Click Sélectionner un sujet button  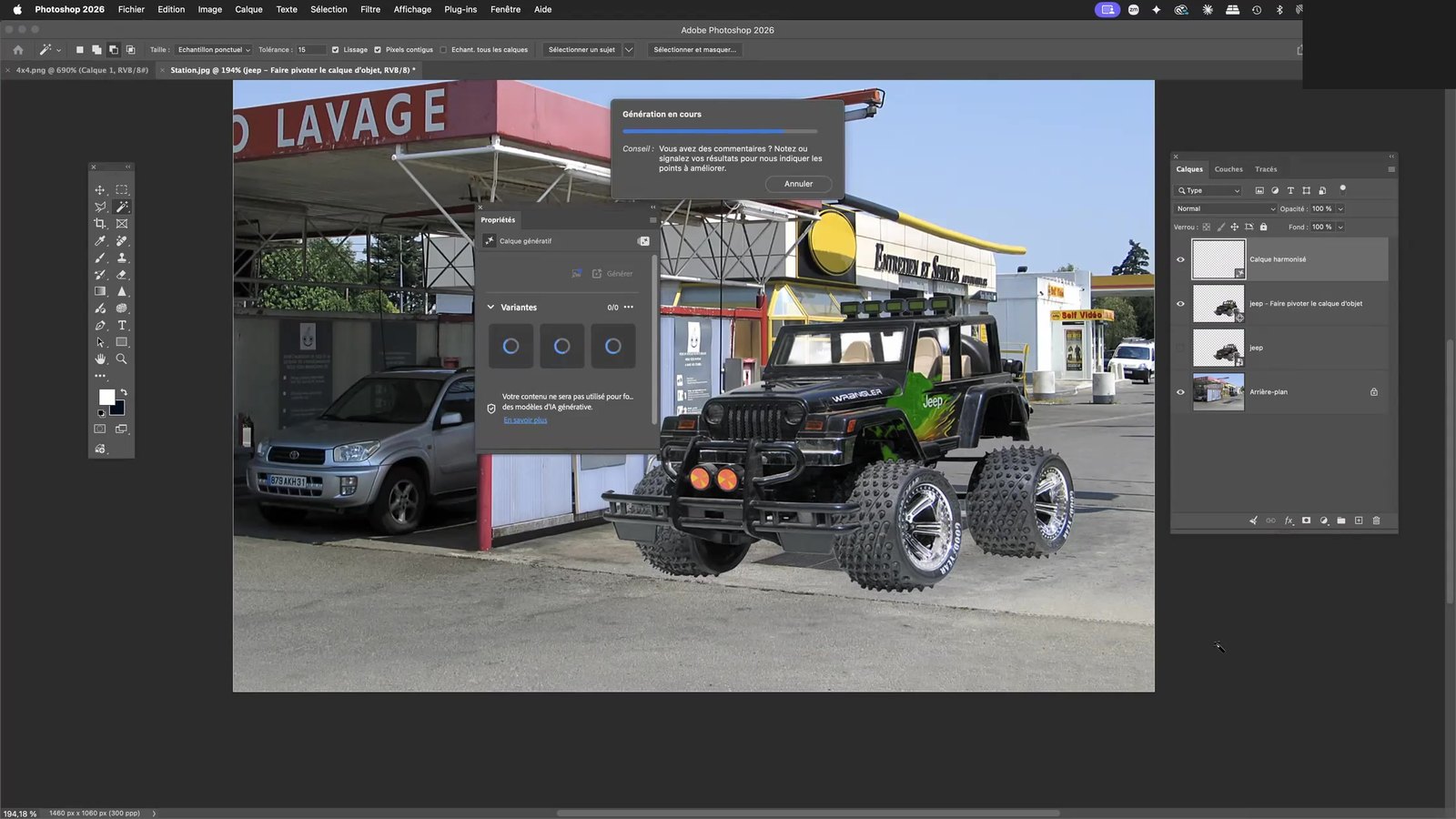(581, 50)
